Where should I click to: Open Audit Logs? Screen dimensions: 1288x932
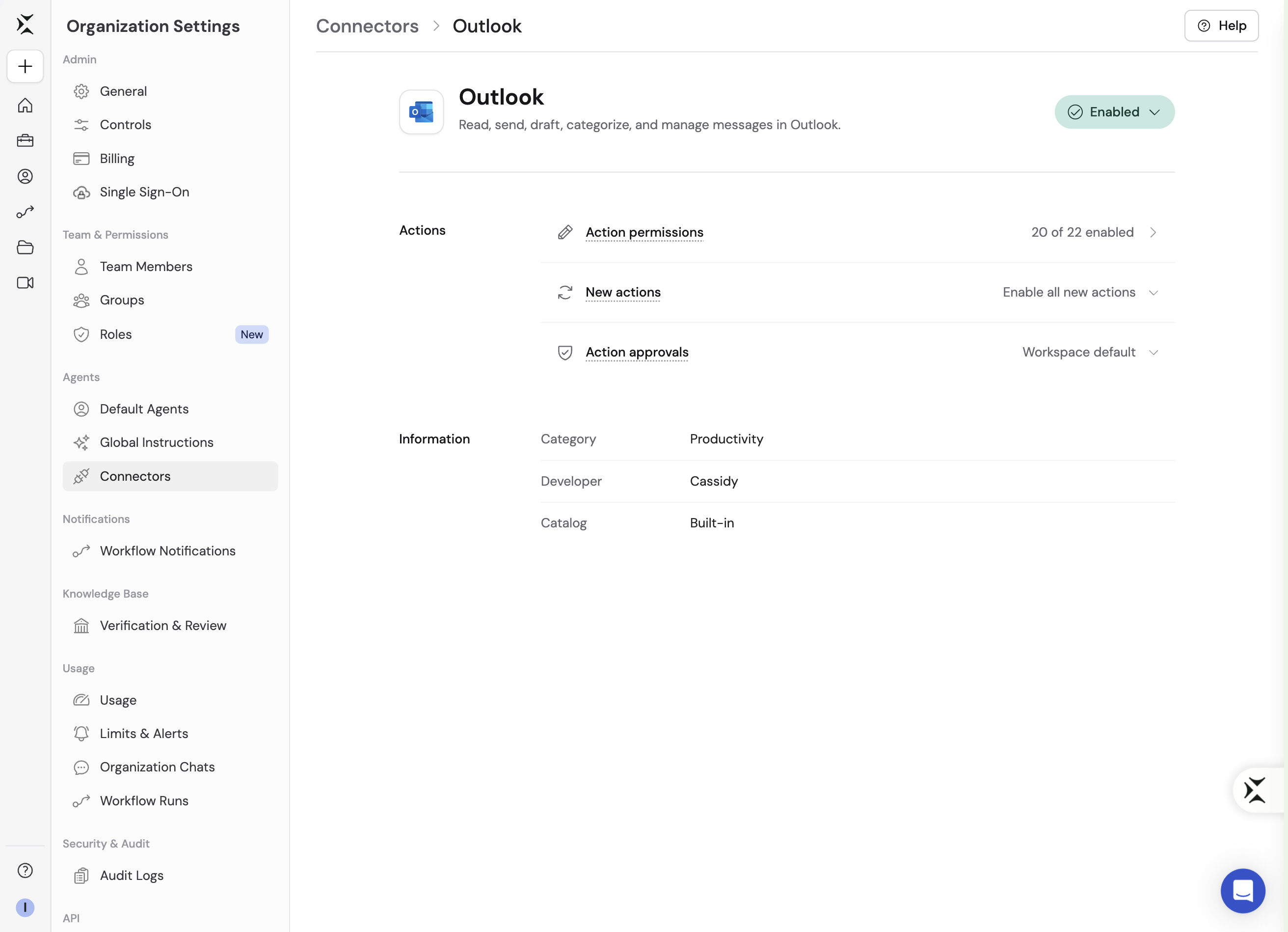click(170, 875)
